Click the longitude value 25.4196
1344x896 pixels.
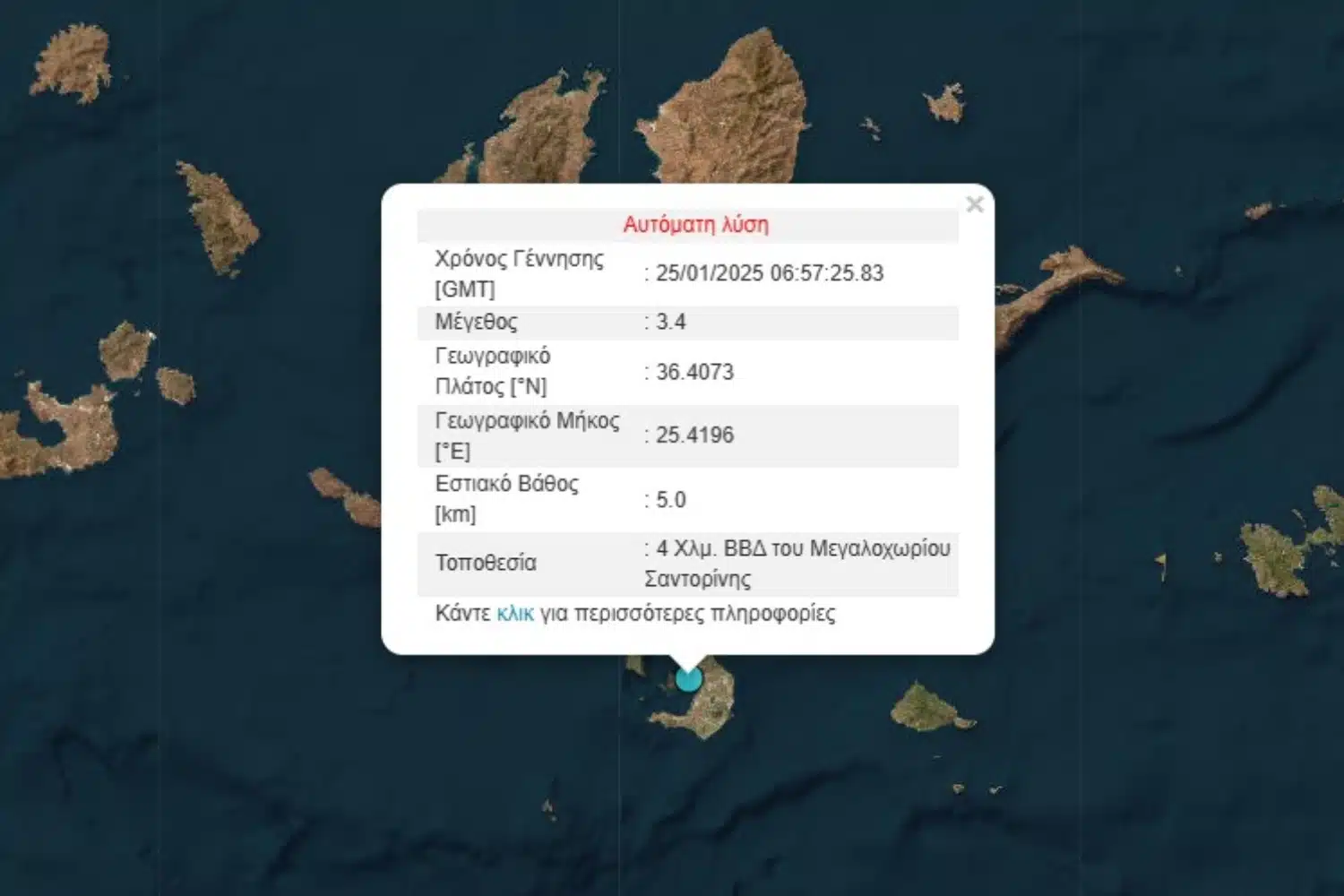point(694,435)
